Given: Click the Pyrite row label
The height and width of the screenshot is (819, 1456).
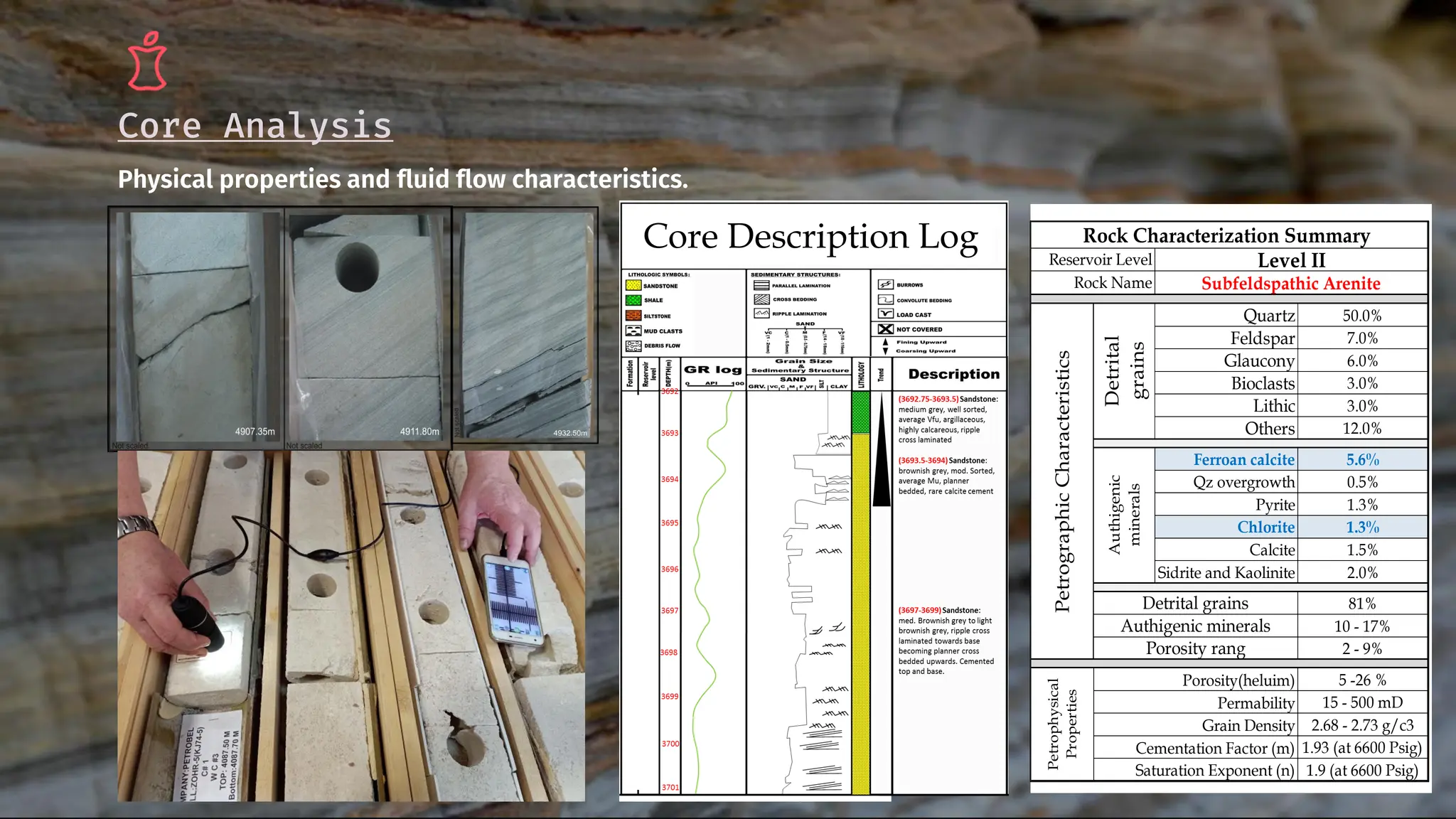Looking at the screenshot, I should (x=1275, y=505).
